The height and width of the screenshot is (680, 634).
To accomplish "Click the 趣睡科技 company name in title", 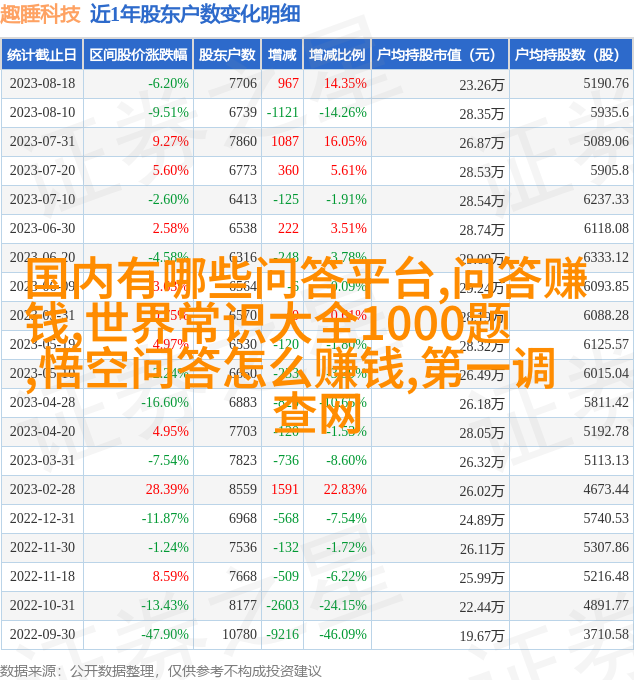I will pos(40,14).
